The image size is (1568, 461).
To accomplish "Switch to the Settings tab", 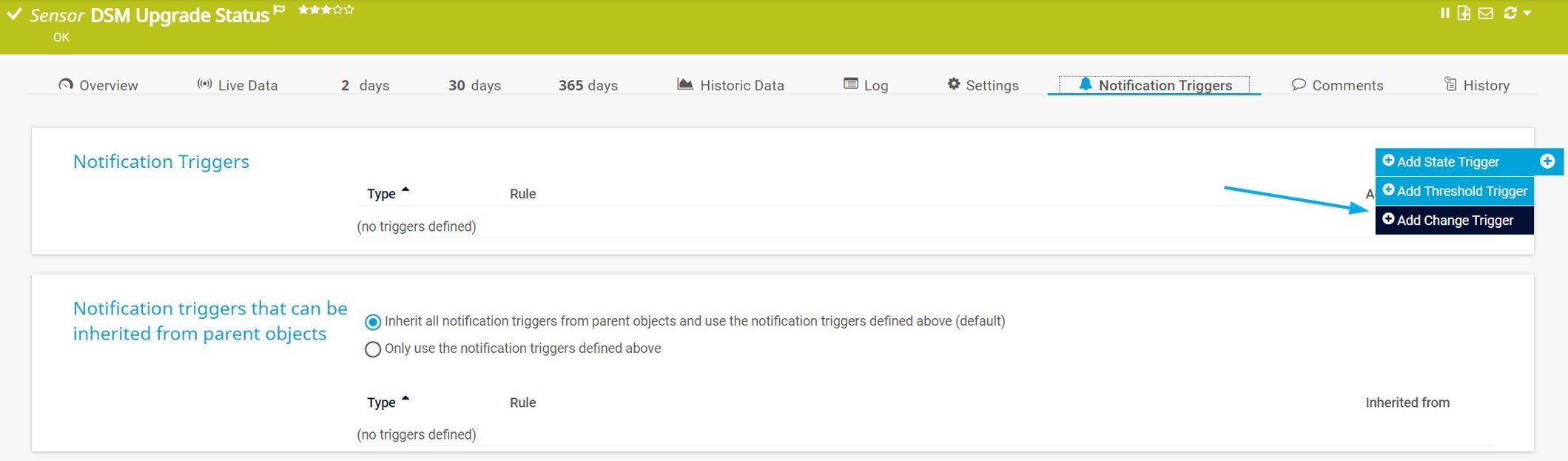I will [983, 85].
